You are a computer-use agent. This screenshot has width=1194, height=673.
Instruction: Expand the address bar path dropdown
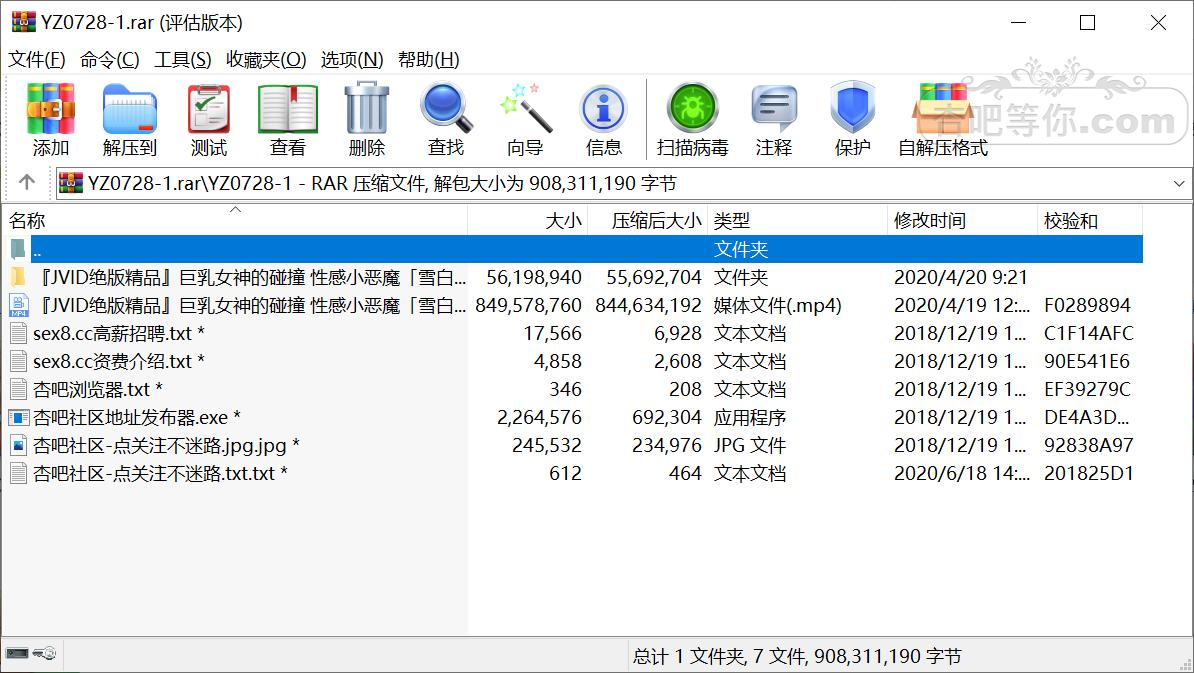coord(1179,183)
